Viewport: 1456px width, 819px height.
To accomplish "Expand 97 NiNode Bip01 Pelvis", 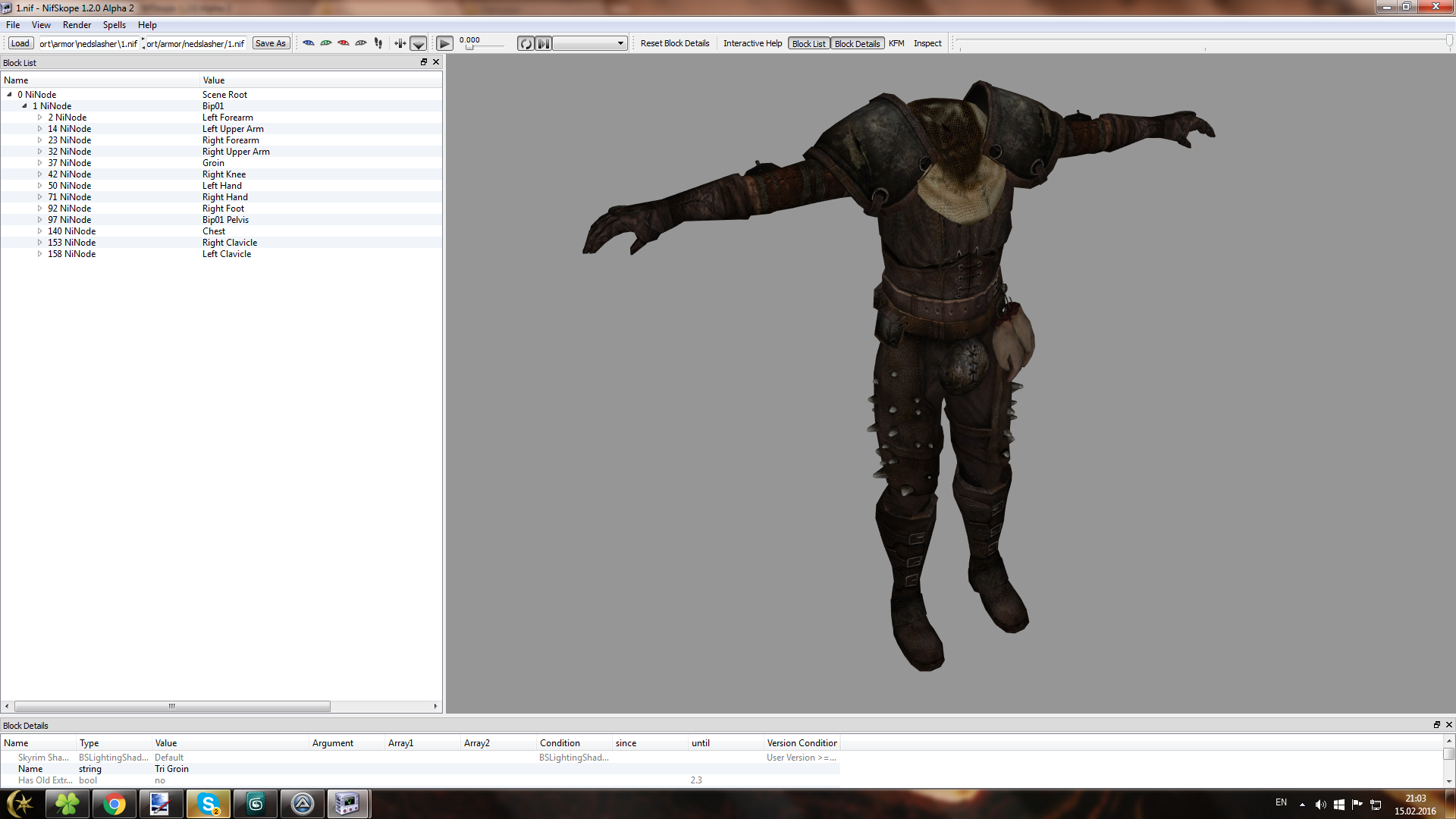I will pyautogui.click(x=39, y=220).
